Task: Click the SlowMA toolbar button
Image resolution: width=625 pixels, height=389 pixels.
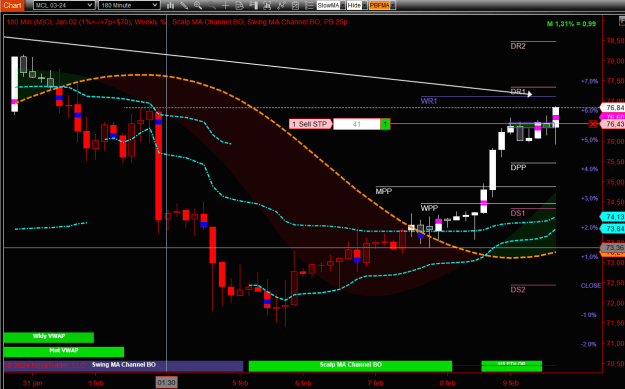Action: click(x=328, y=5)
